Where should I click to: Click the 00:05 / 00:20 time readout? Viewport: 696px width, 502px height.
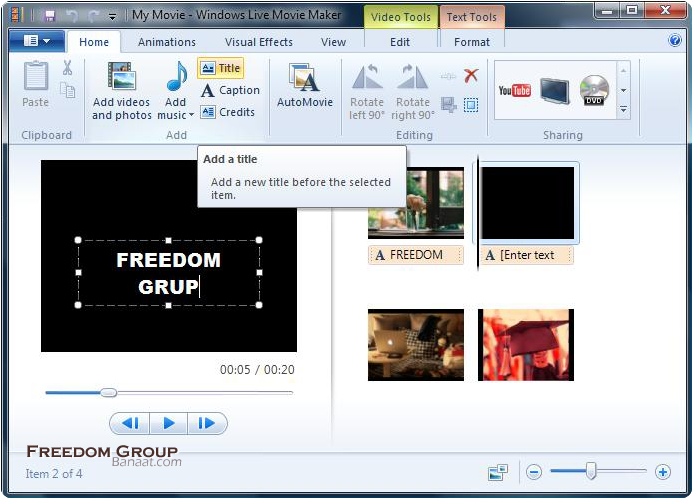(257, 370)
